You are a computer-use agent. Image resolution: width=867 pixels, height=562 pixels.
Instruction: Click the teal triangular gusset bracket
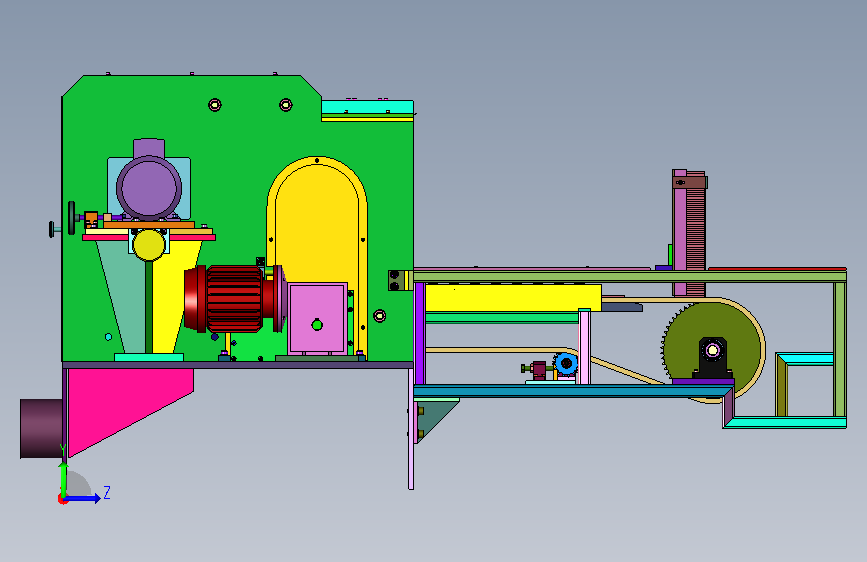click(434, 419)
